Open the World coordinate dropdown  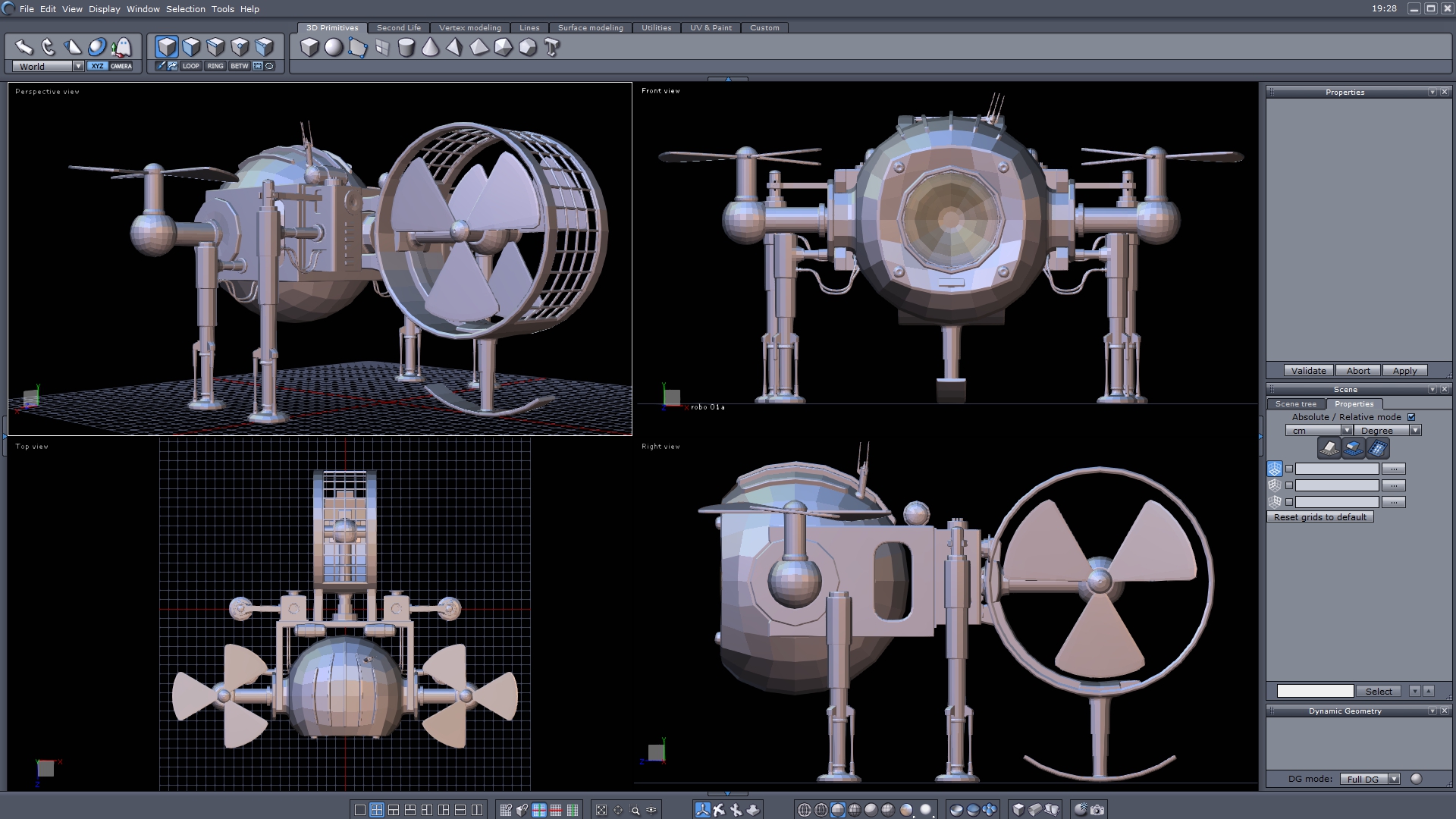(x=78, y=66)
